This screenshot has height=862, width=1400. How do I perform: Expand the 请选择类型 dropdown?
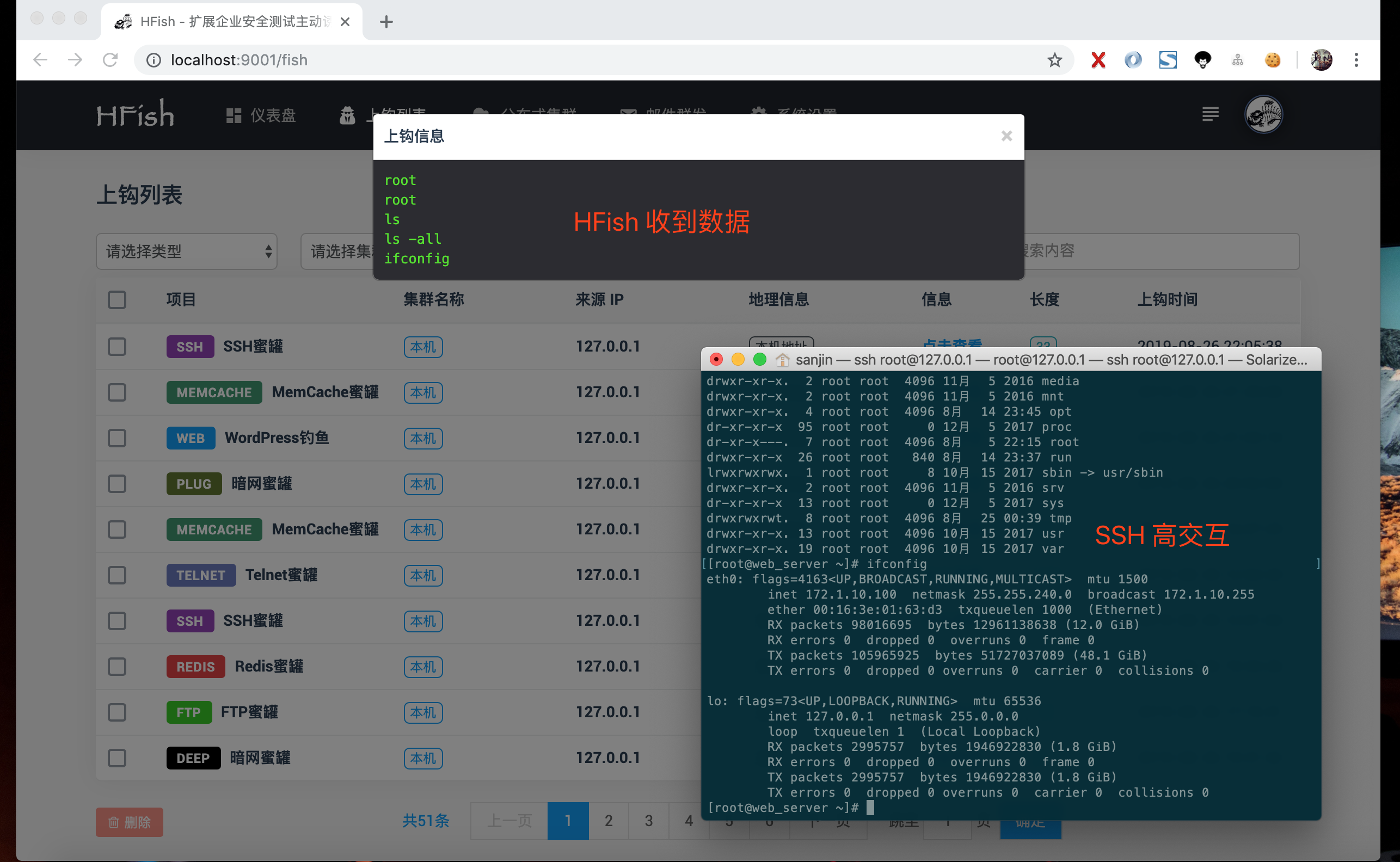[187, 251]
